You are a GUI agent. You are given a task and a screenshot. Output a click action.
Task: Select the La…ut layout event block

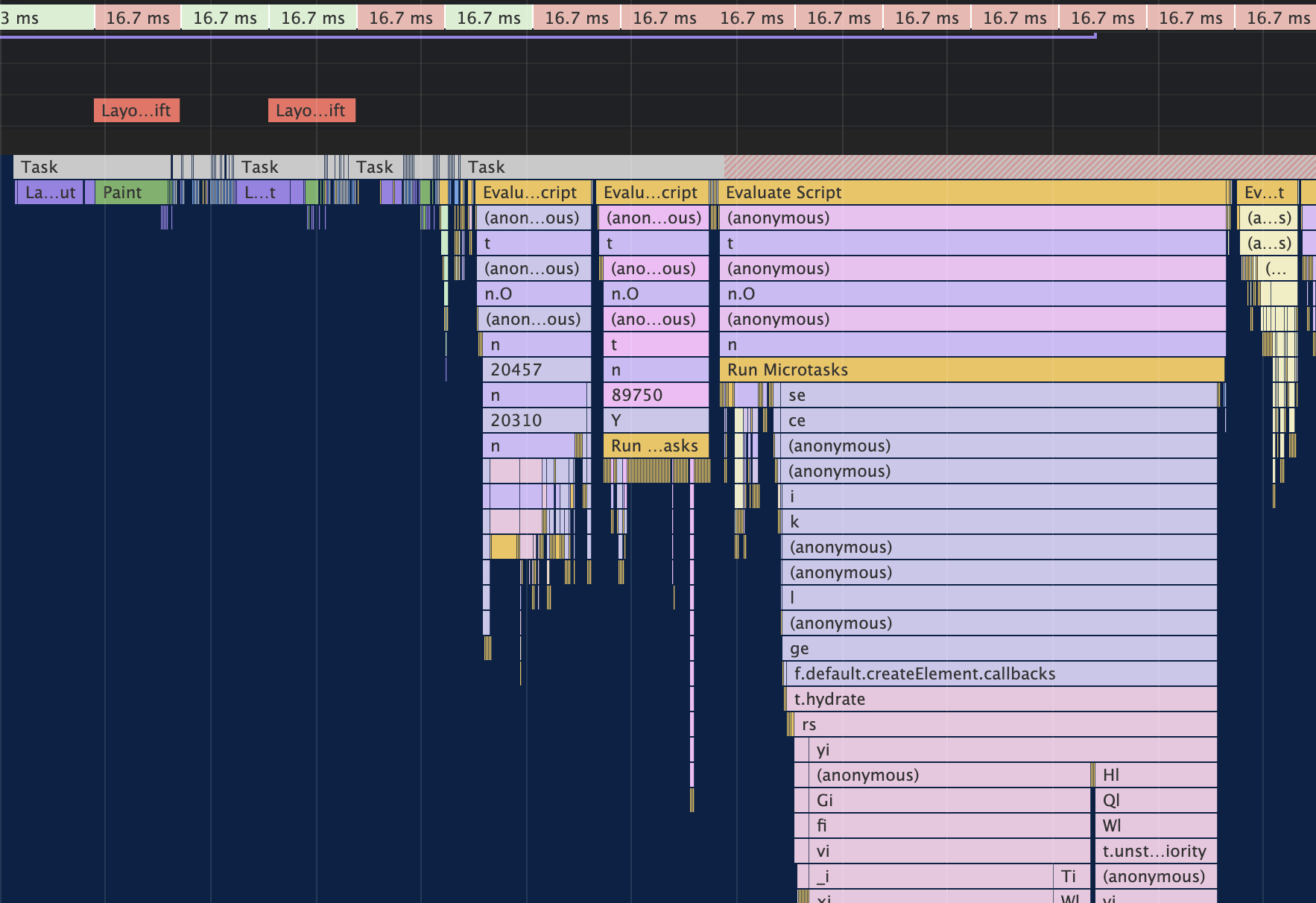(x=50, y=192)
